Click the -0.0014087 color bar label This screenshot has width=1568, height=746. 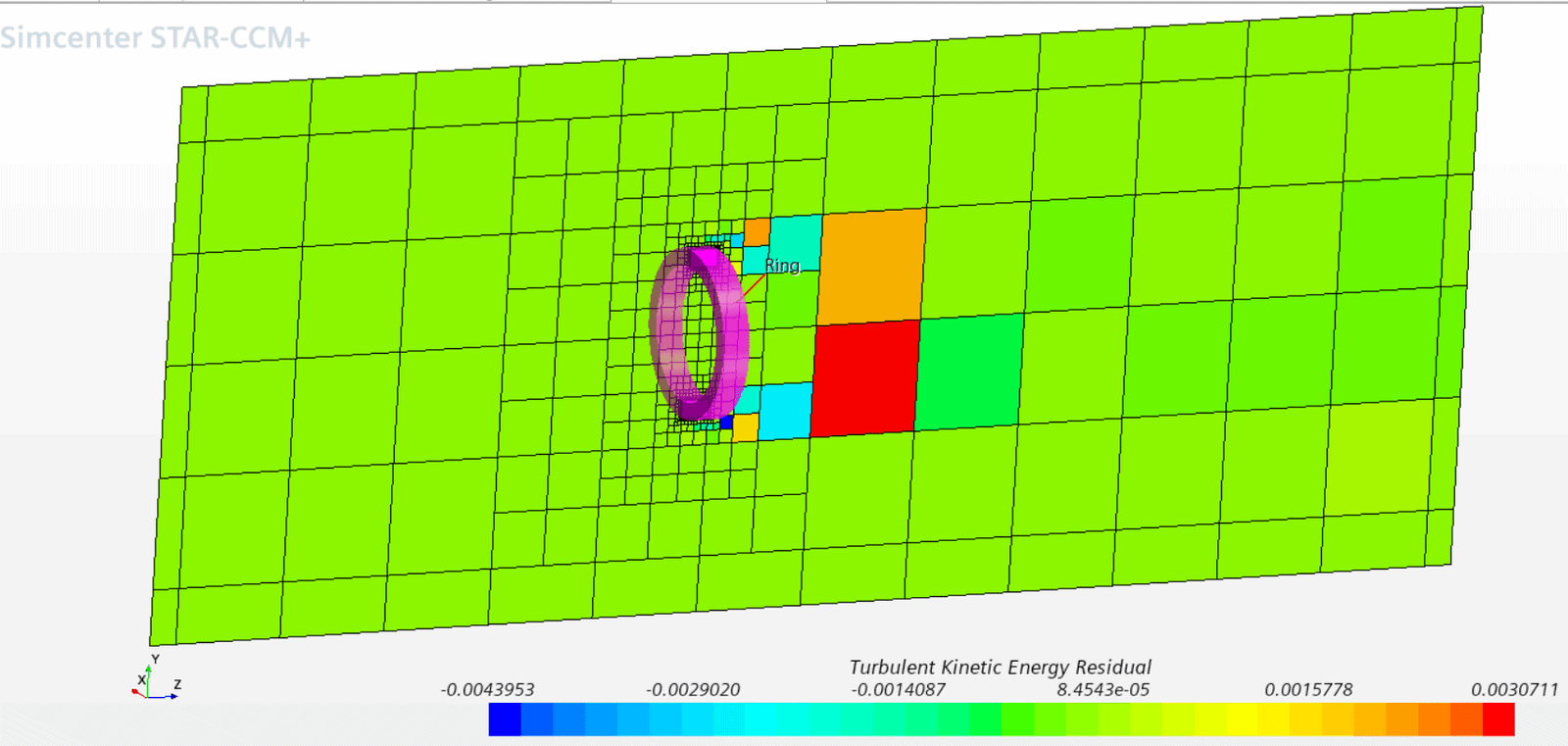tap(898, 689)
